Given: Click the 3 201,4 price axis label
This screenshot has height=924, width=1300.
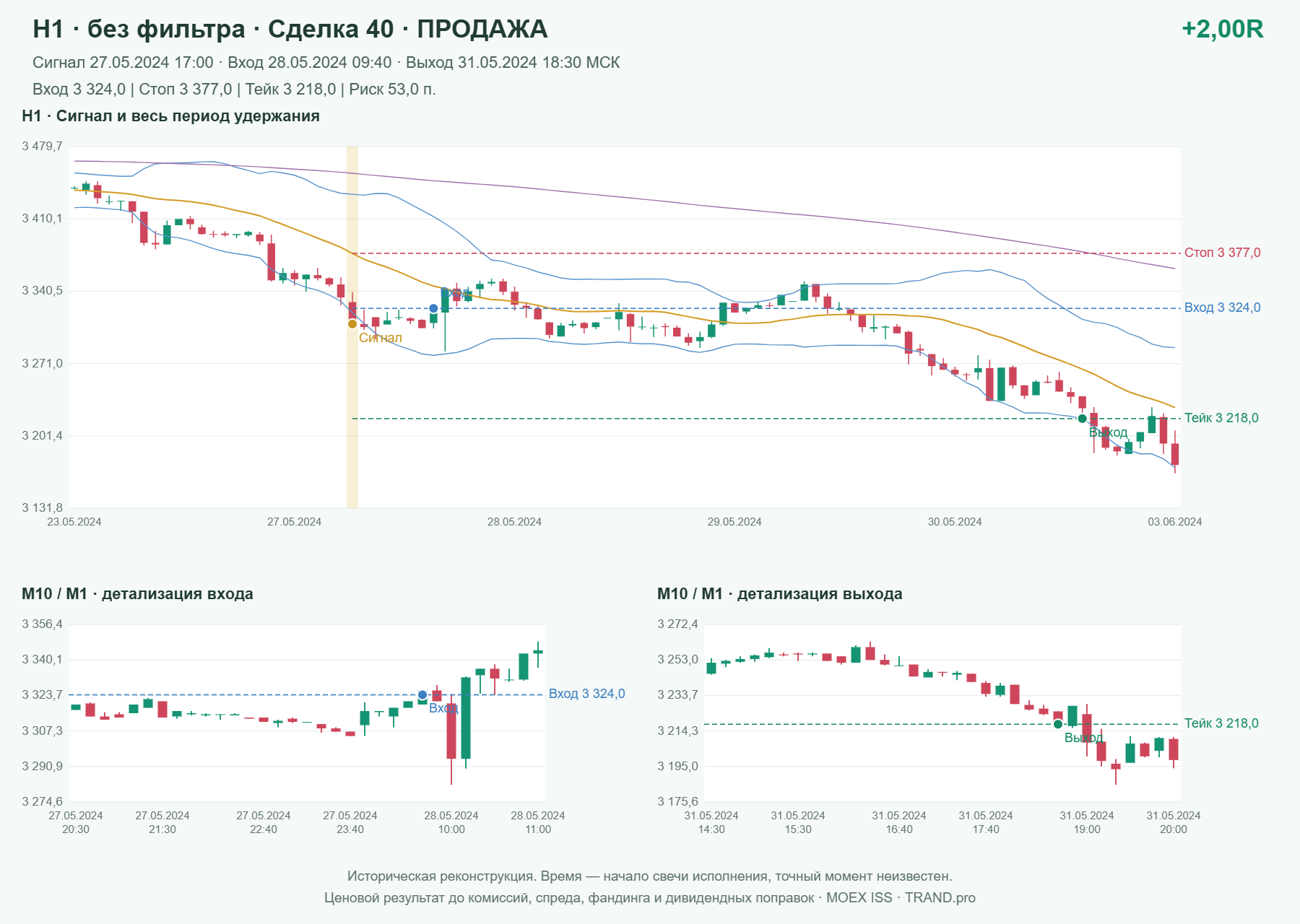Looking at the screenshot, I should click(x=42, y=436).
